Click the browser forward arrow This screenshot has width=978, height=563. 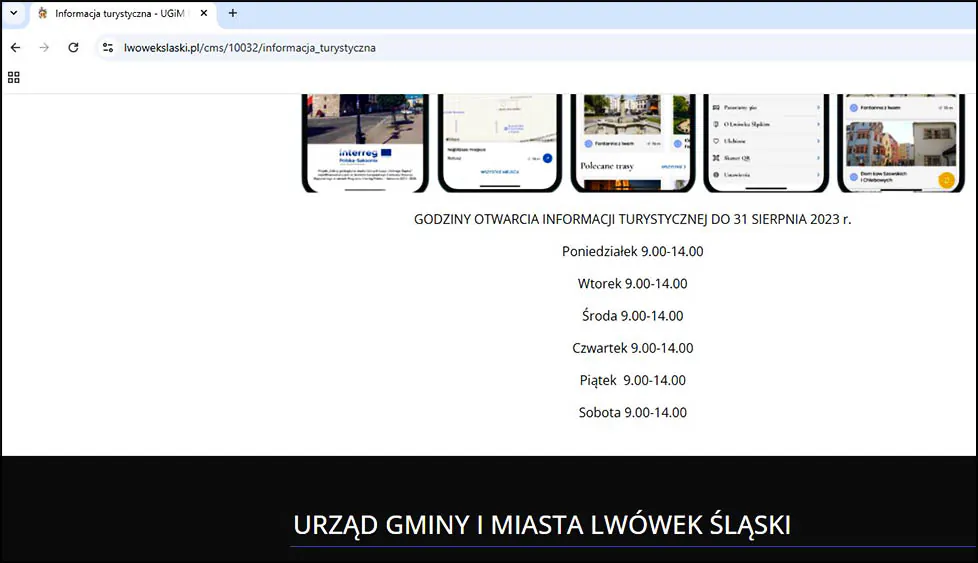coord(44,47)
